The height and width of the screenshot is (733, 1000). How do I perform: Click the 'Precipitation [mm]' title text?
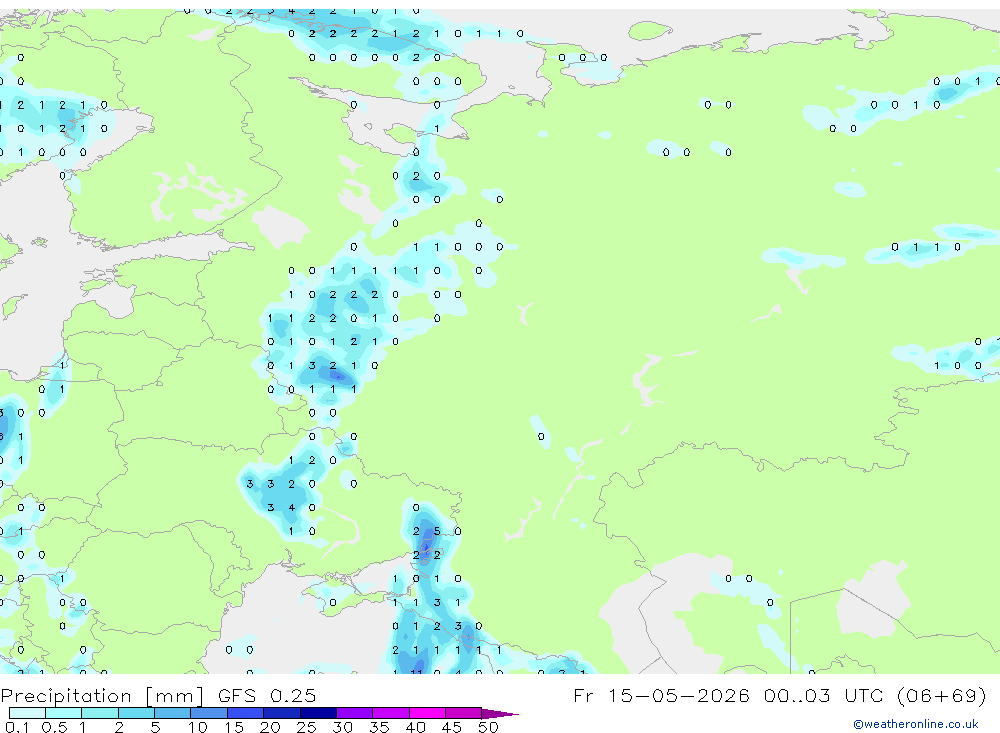point(102,695)
